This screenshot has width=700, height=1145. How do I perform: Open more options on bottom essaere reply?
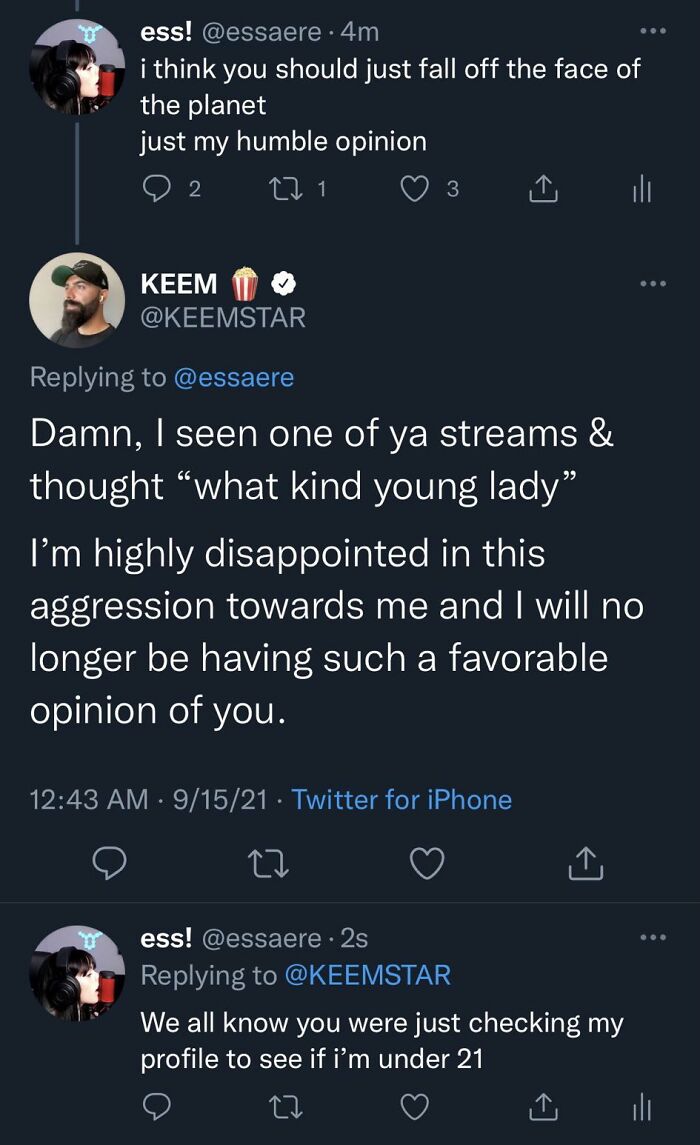tap(652, 937)
